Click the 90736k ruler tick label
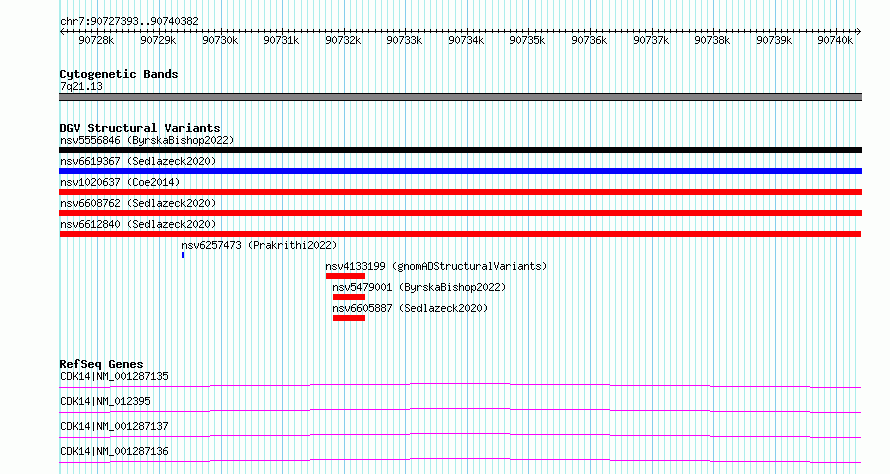The height and width of the screenshot is (474, 890). pos(590,40)
